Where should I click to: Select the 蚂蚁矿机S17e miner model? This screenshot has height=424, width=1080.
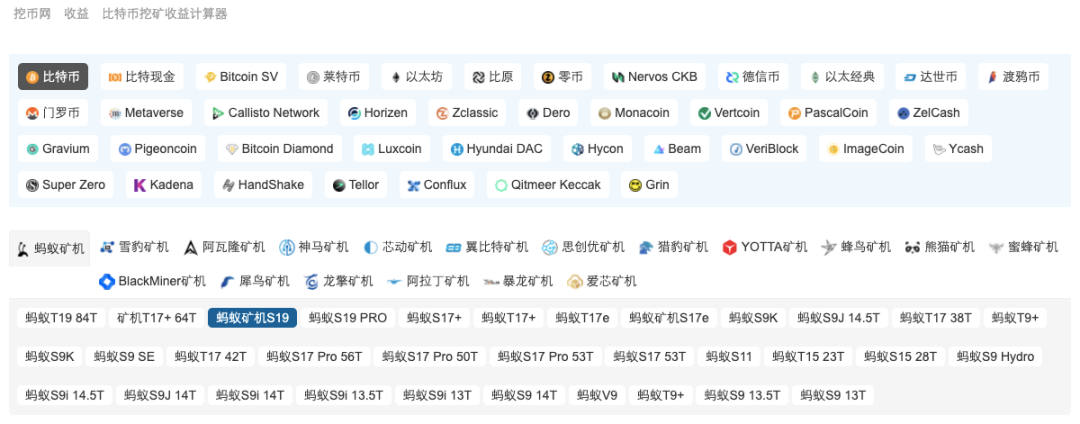[x=669, y=317]
